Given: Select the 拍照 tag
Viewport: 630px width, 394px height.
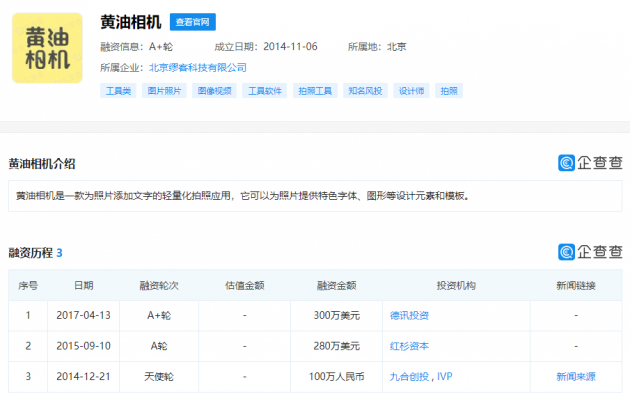Looking at the screenshot, I should point(449,91).
